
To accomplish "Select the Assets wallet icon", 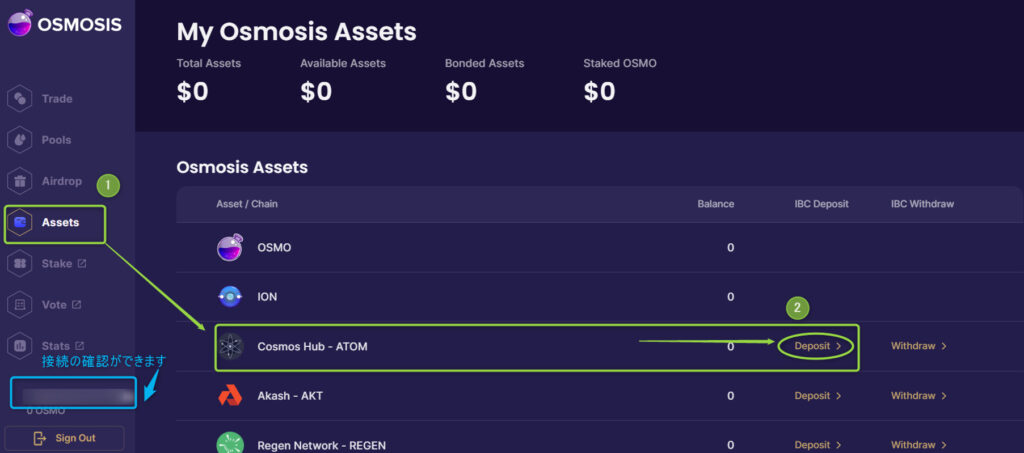I will tap(20, 223).
